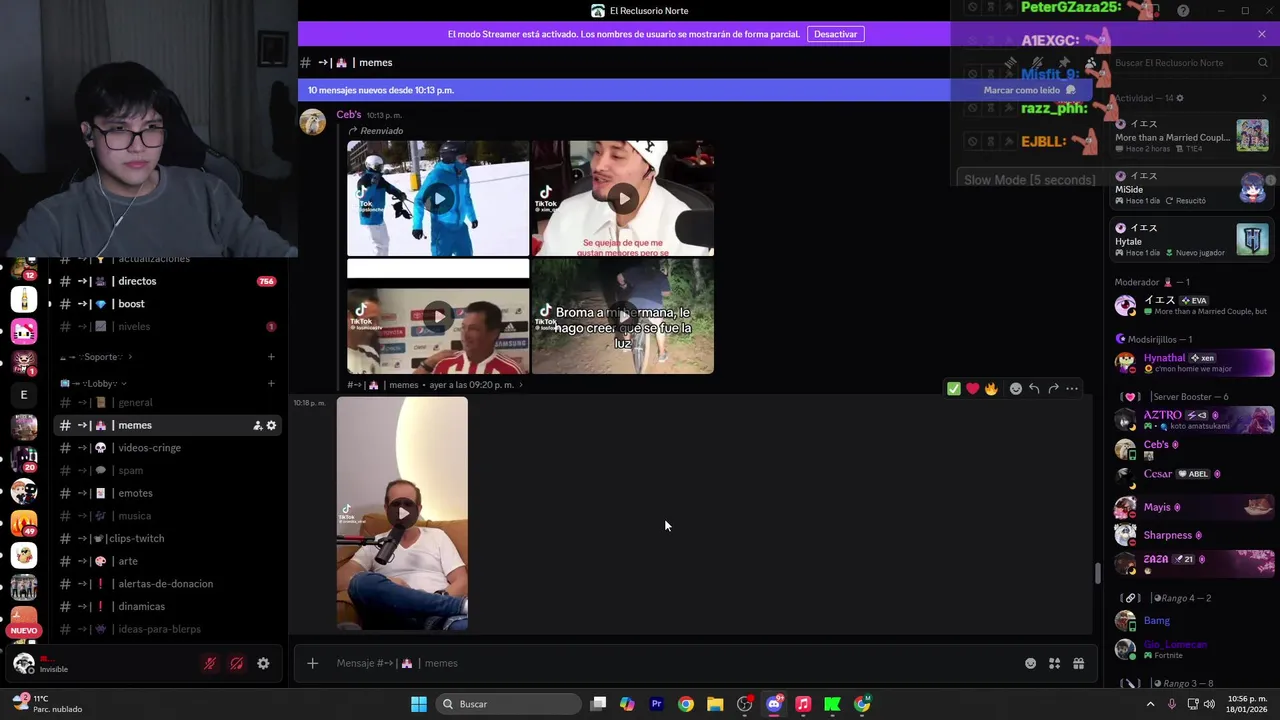Select the flame server icon with 49 badge
The image size is (1280, 720).
coord(24,523)
